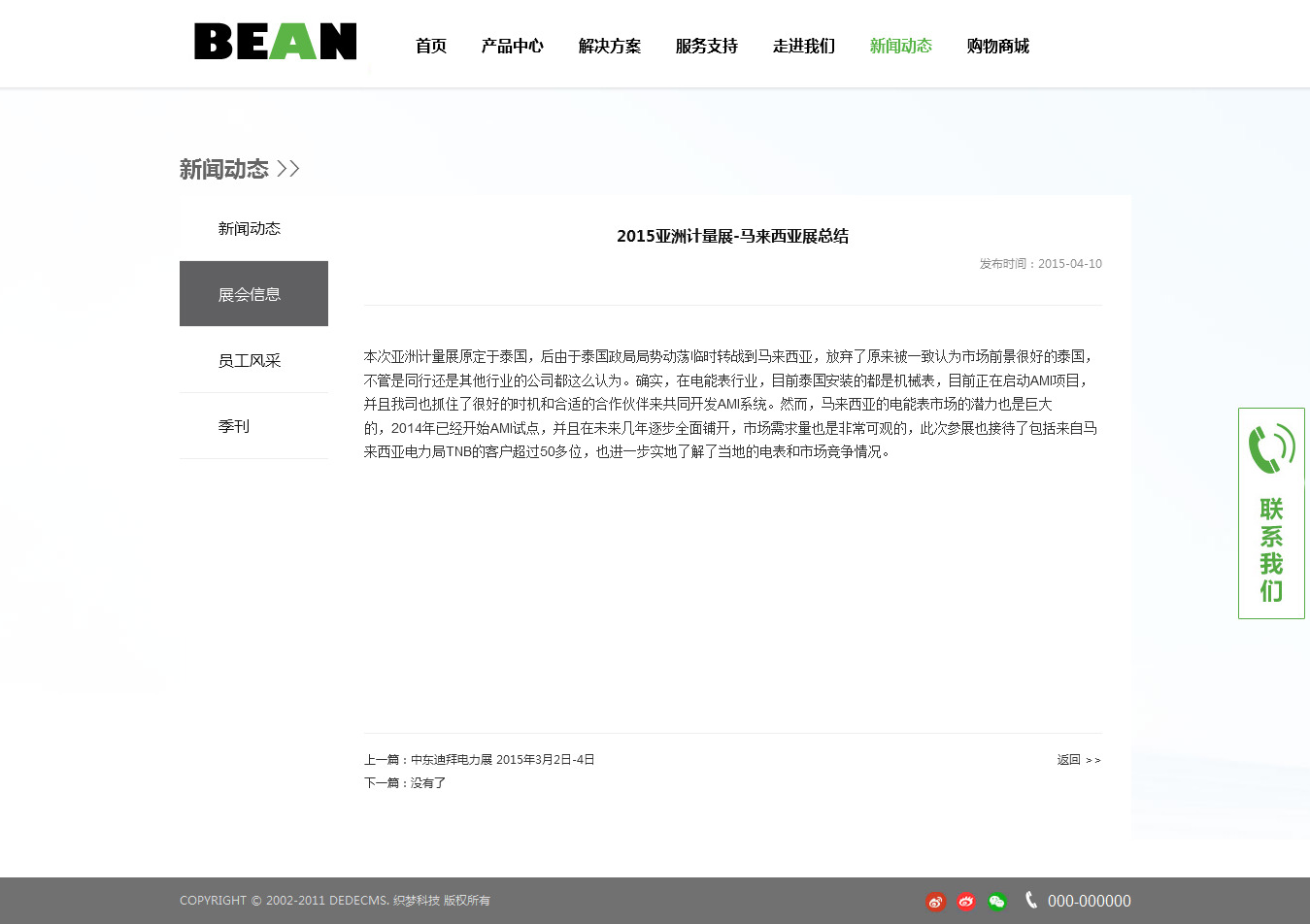Select 展会信息 sidebar item
The height and width of the screenshot is (924, 1310).
click(x=250, y=294)
